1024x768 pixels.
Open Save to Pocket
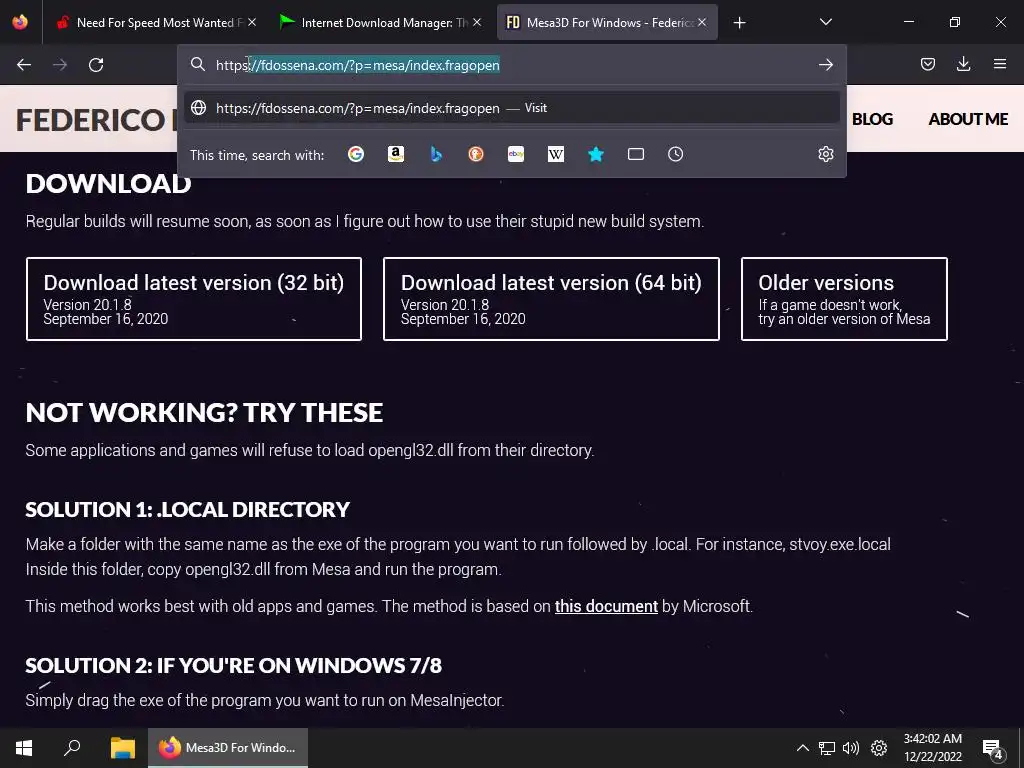[927, 64]
